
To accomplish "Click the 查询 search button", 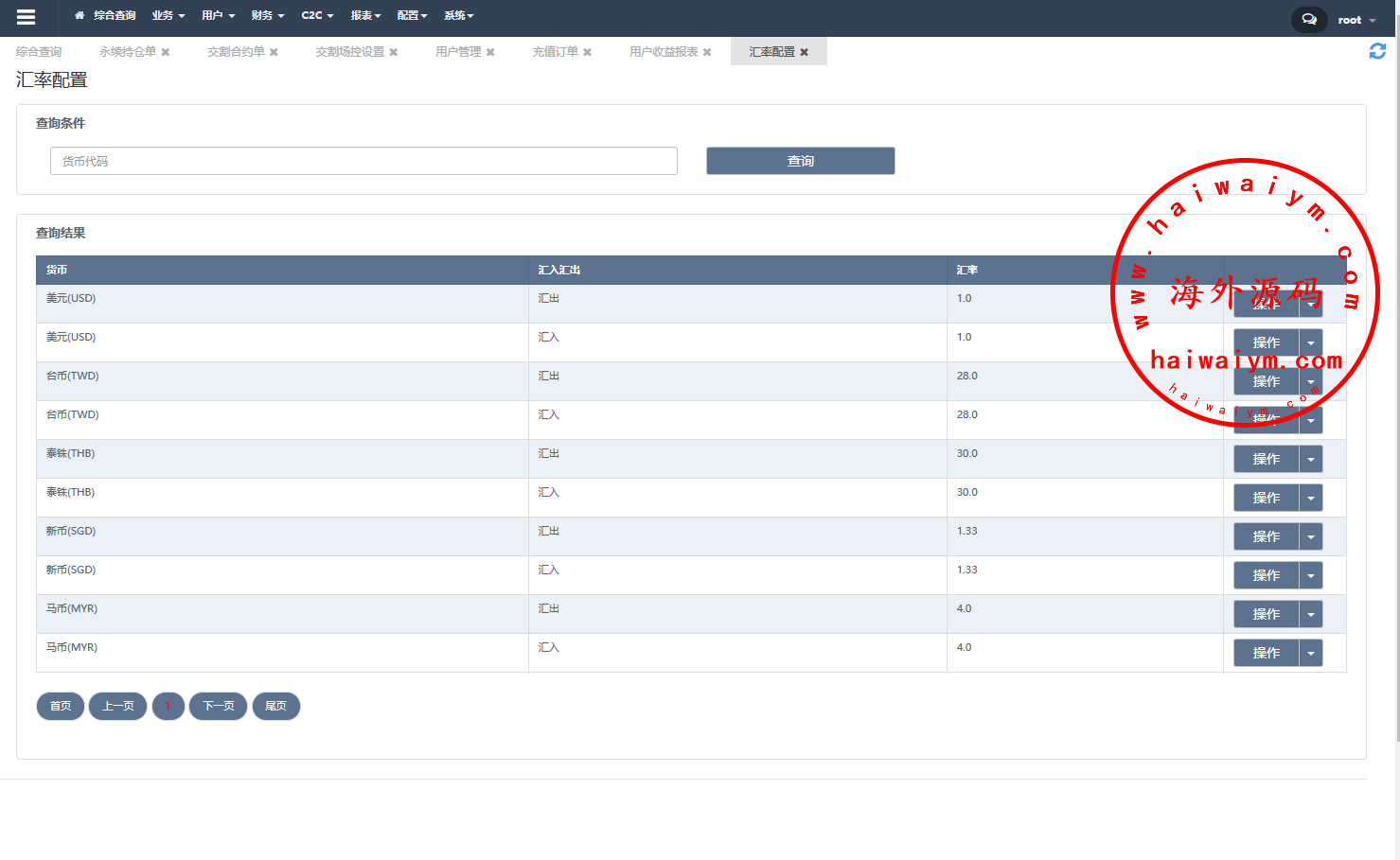I will point(800,161).
